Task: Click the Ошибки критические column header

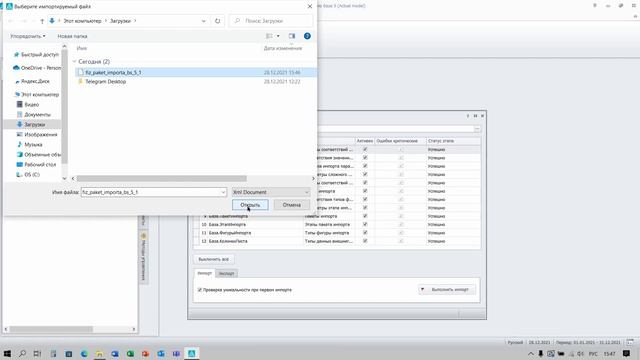Action: (x=400, y=141)
